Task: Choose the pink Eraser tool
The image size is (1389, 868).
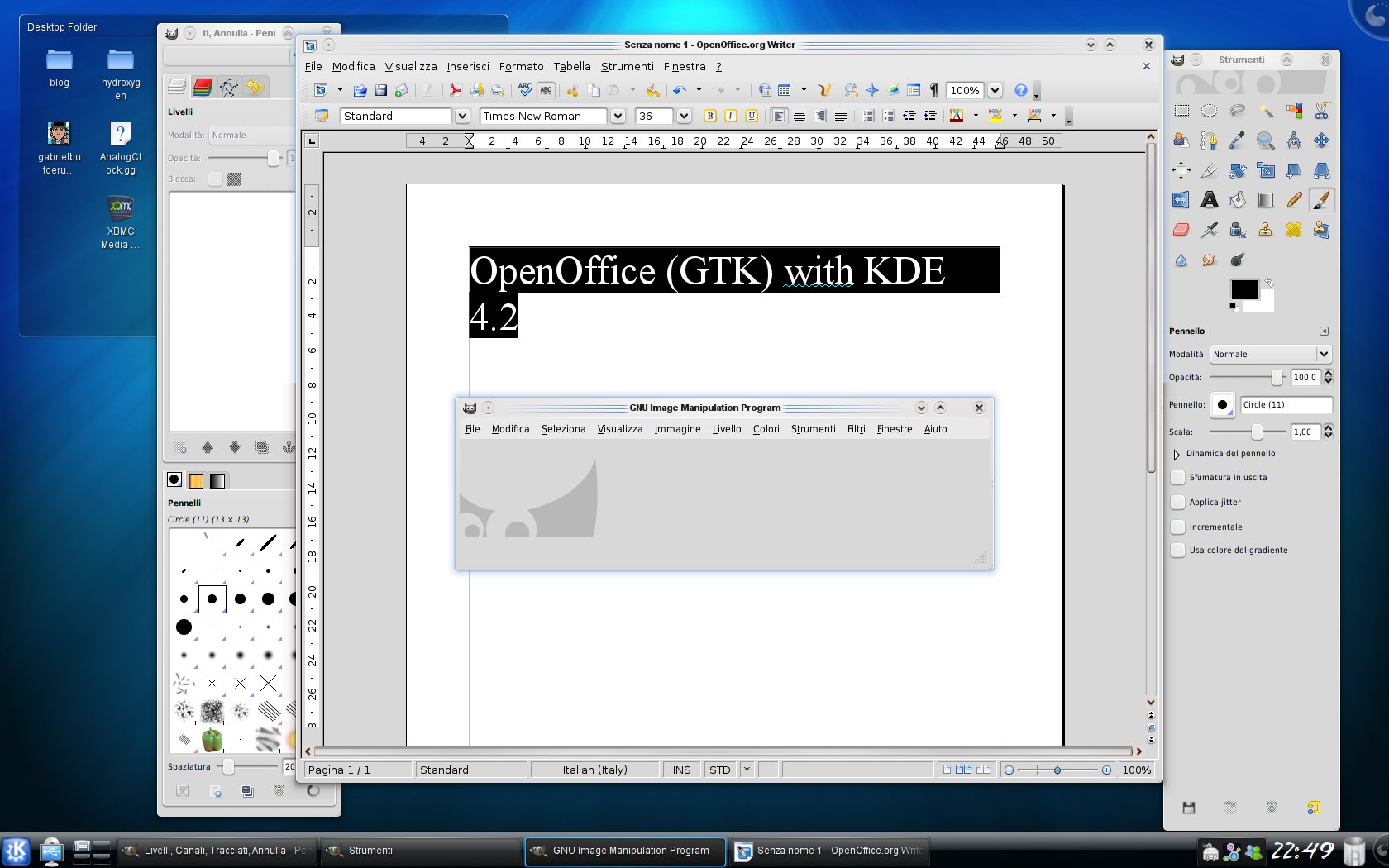Action: (1181, 230)
